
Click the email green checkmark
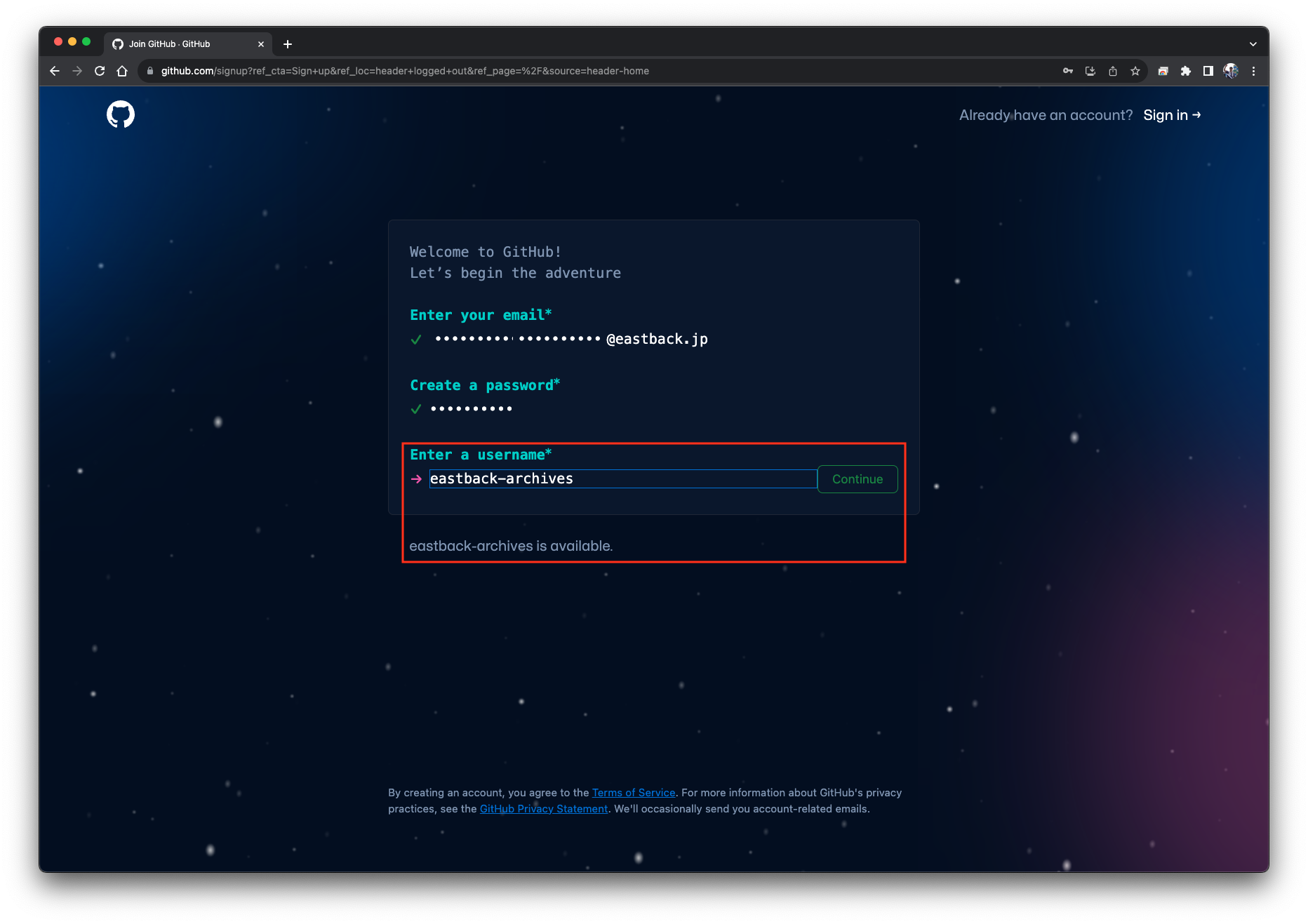(416, 340)
